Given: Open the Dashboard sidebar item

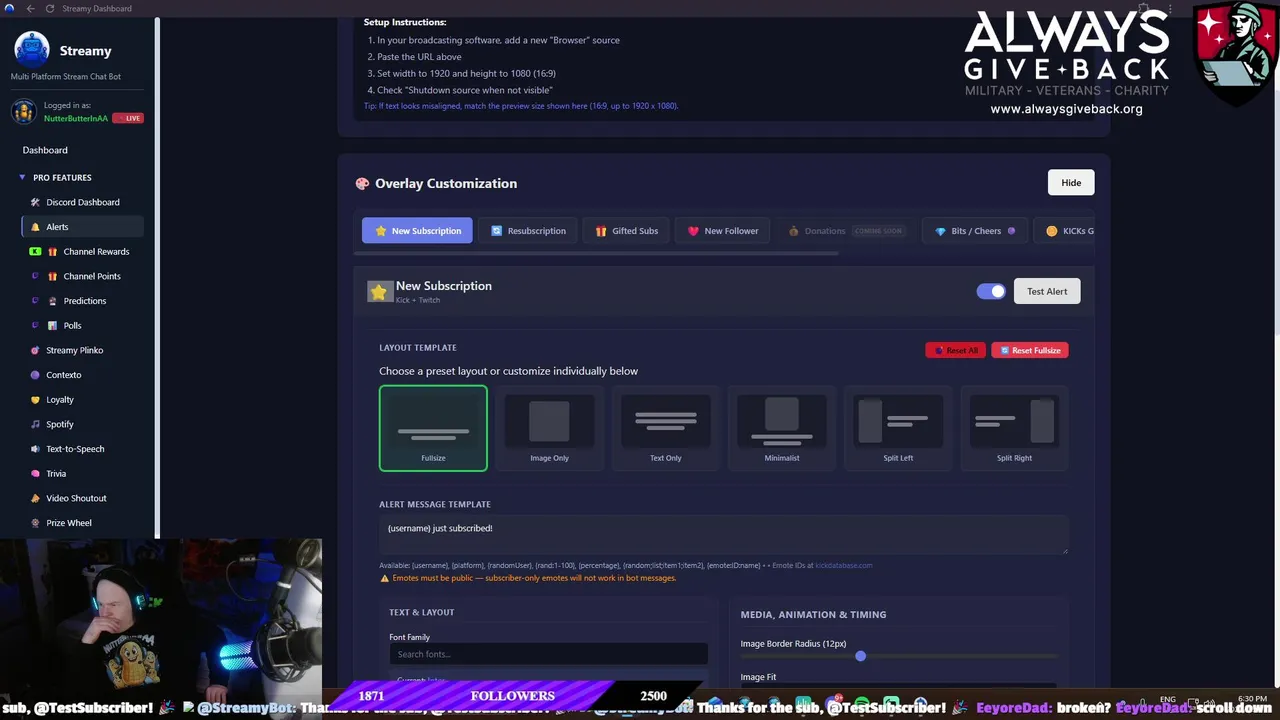Looking at the screenshot, I should pos(45,150).
